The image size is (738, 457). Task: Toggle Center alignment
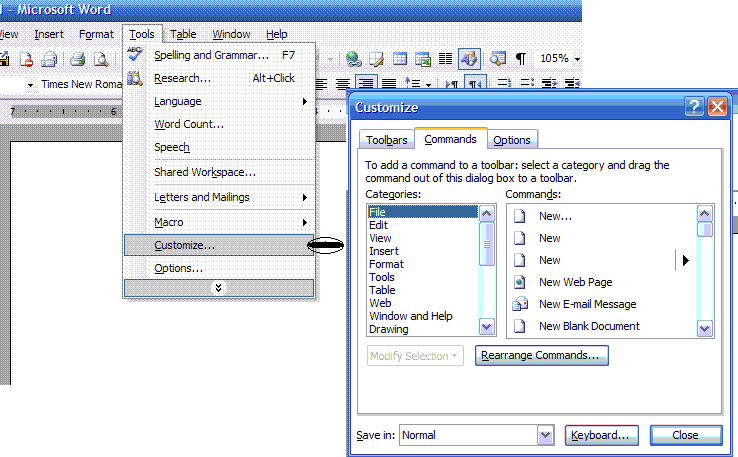click(x=343, y=84)
